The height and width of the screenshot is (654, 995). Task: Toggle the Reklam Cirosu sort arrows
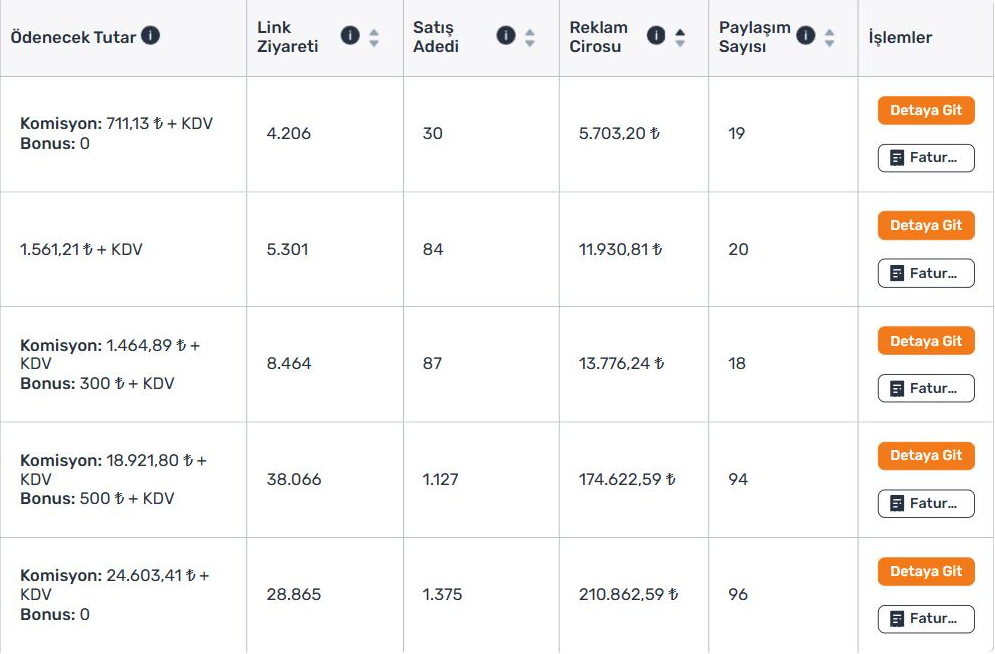pos(680,38)
